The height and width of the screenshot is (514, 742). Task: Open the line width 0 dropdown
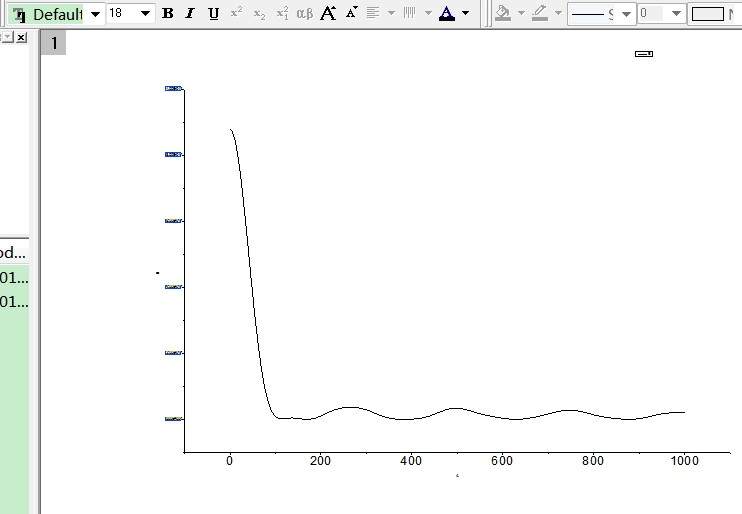tap(677, 14)
